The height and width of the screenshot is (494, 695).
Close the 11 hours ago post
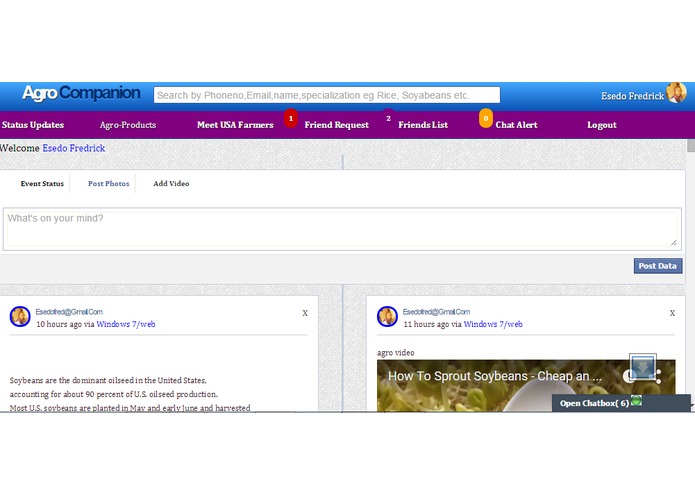point(672,313)
